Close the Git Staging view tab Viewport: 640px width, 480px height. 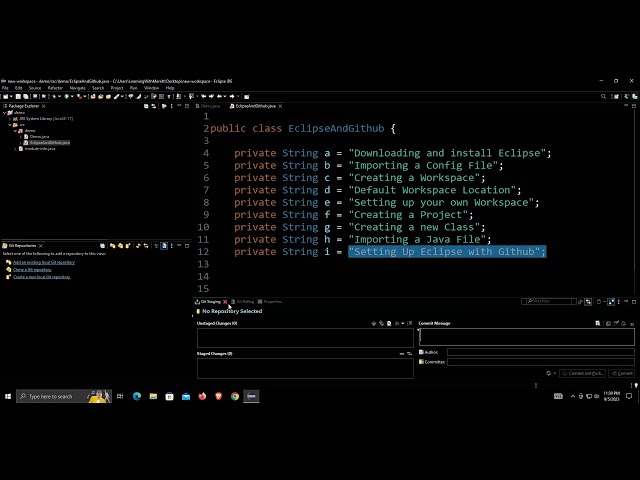tap(225, 302)
